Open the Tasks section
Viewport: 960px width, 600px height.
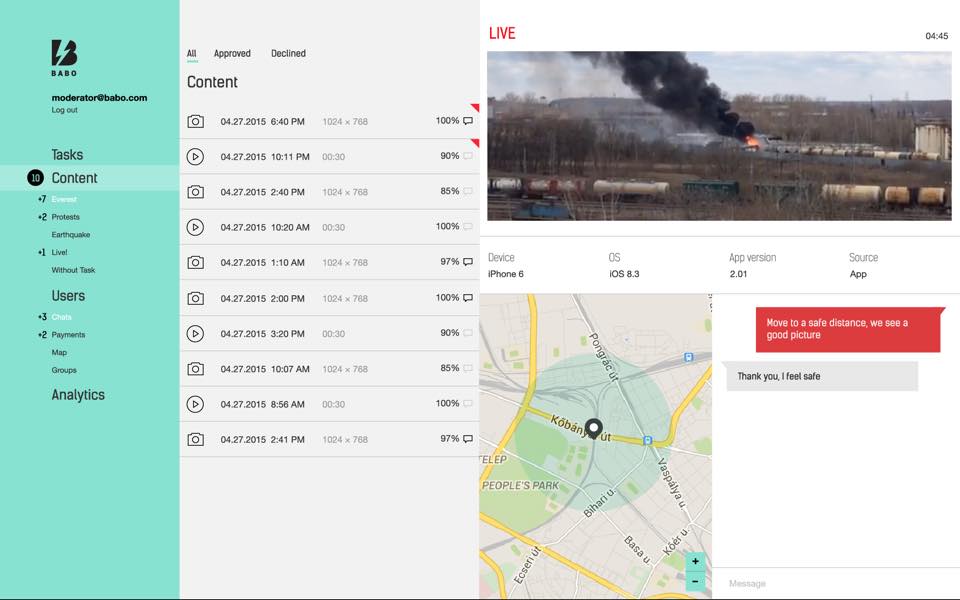tap(67, 155)
